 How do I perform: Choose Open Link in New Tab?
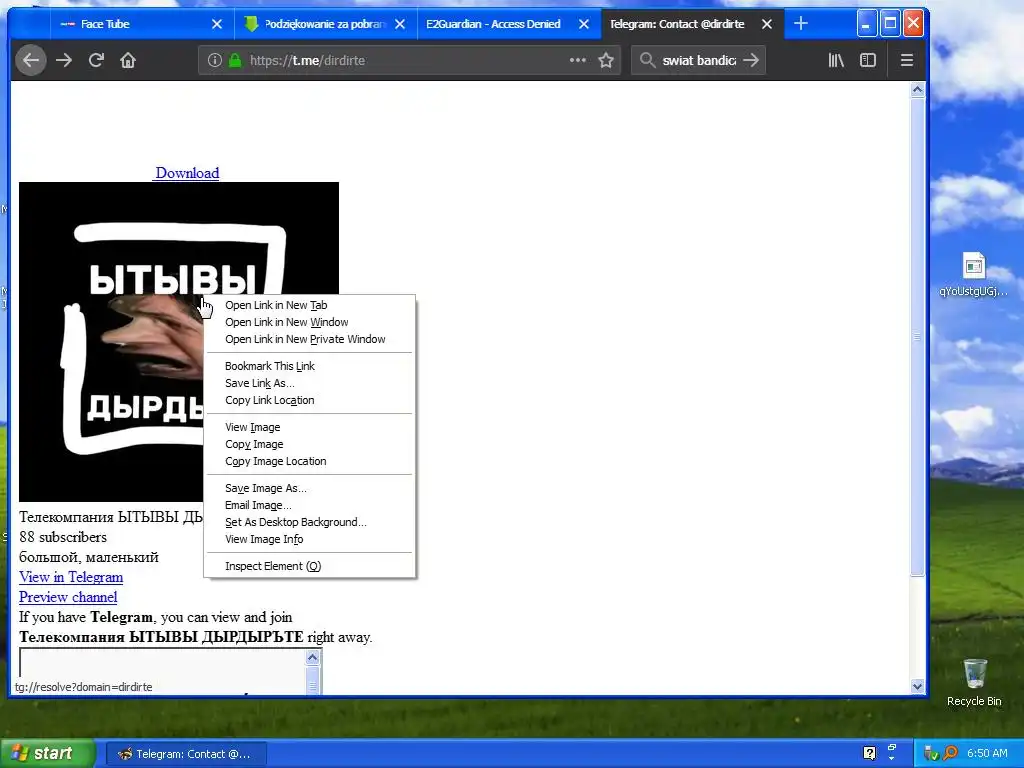(310, 305)
